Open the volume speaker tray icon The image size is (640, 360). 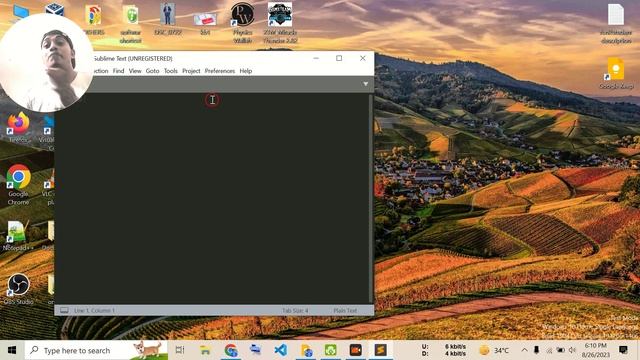pos(572,350)
